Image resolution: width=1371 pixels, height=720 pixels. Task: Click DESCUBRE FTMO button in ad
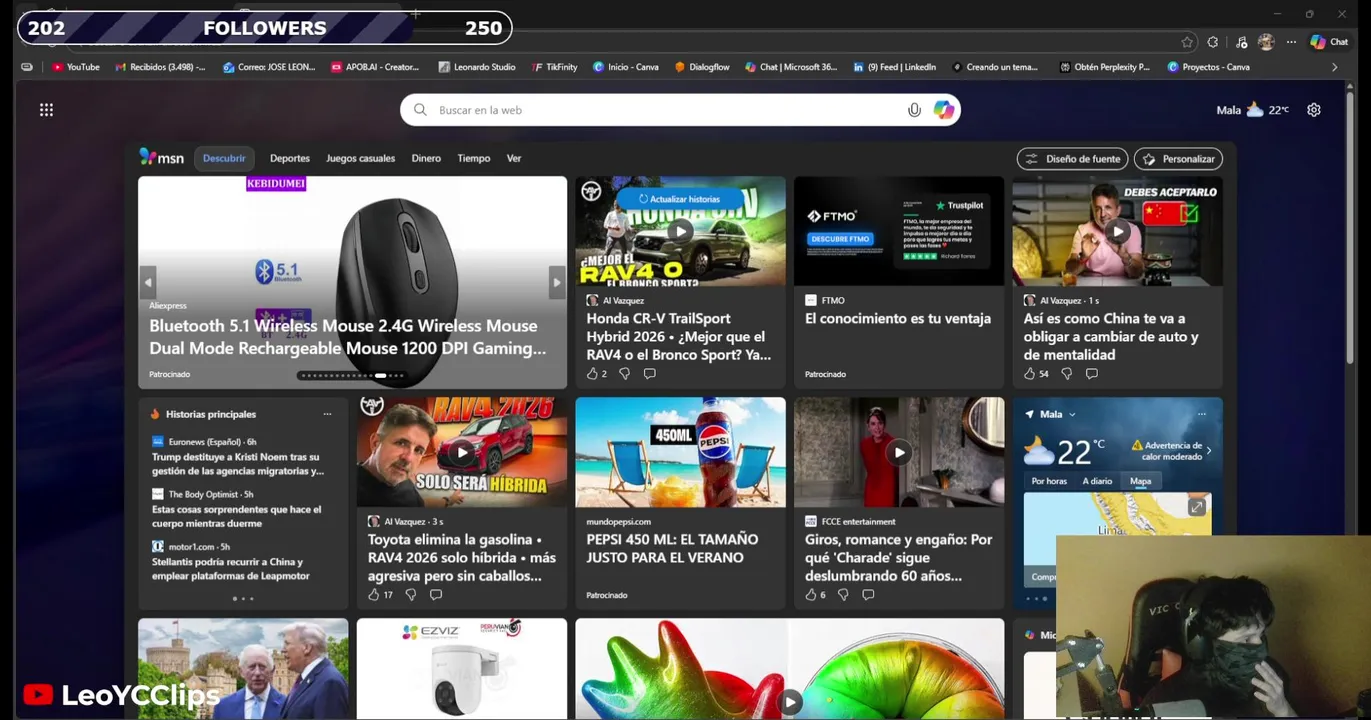840,239
